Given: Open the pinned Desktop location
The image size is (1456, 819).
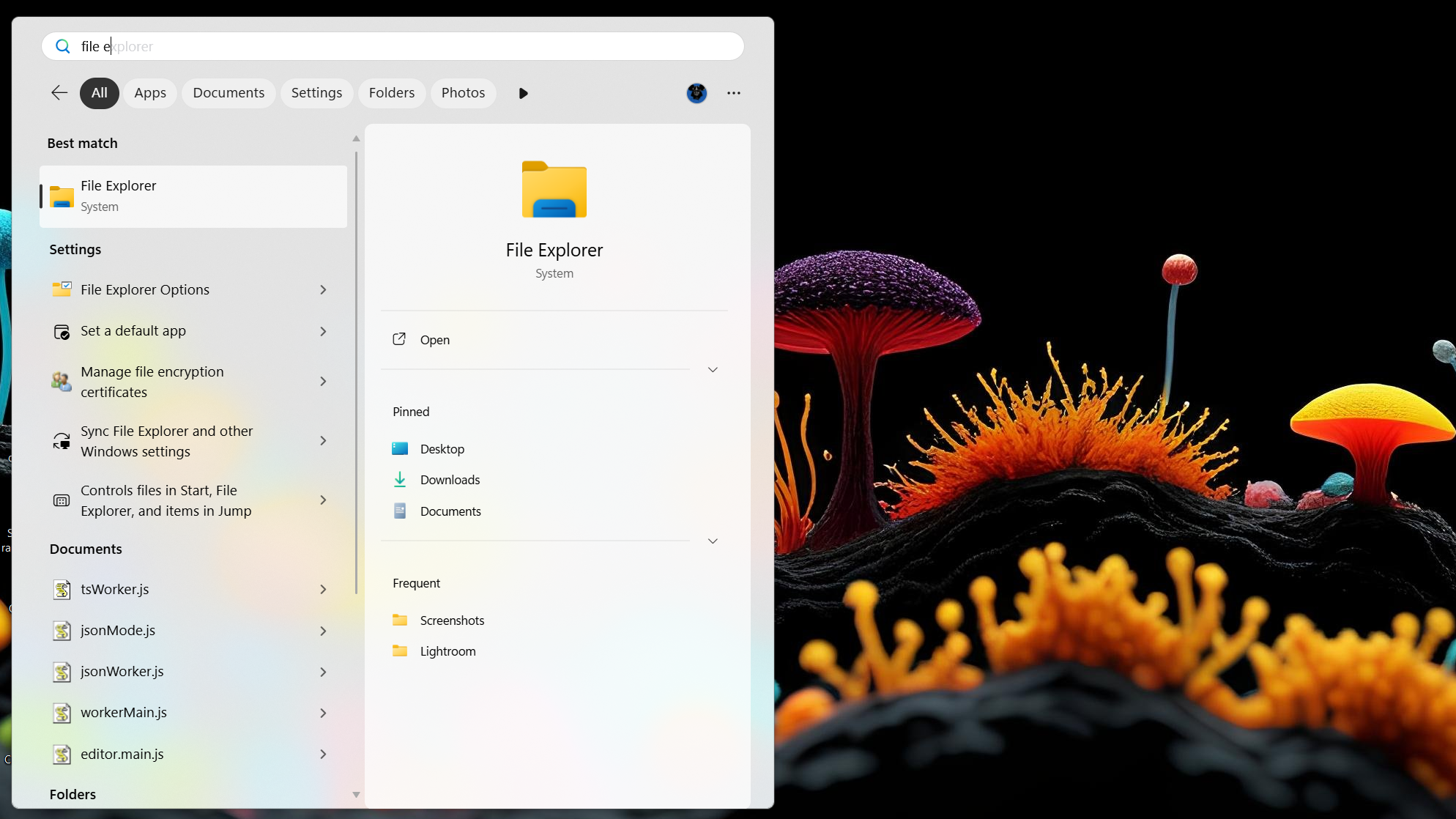Looking at the screenshot, I should [442, 449].
